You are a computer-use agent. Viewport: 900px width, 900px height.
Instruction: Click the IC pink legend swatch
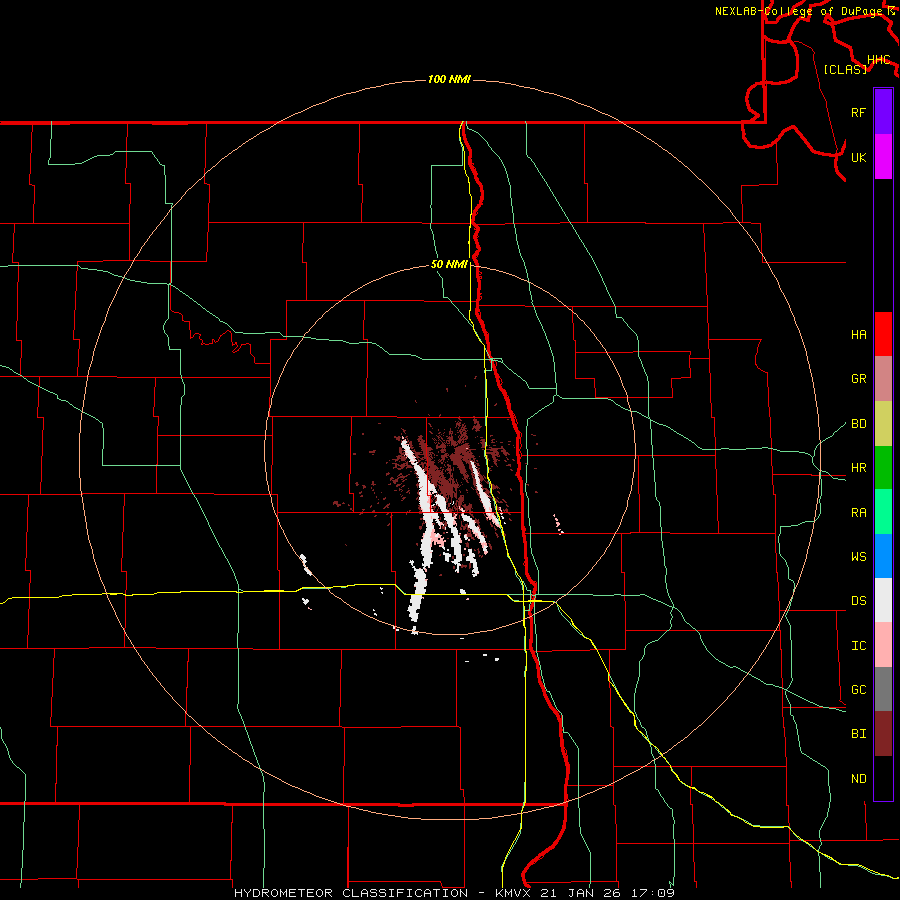883,645
